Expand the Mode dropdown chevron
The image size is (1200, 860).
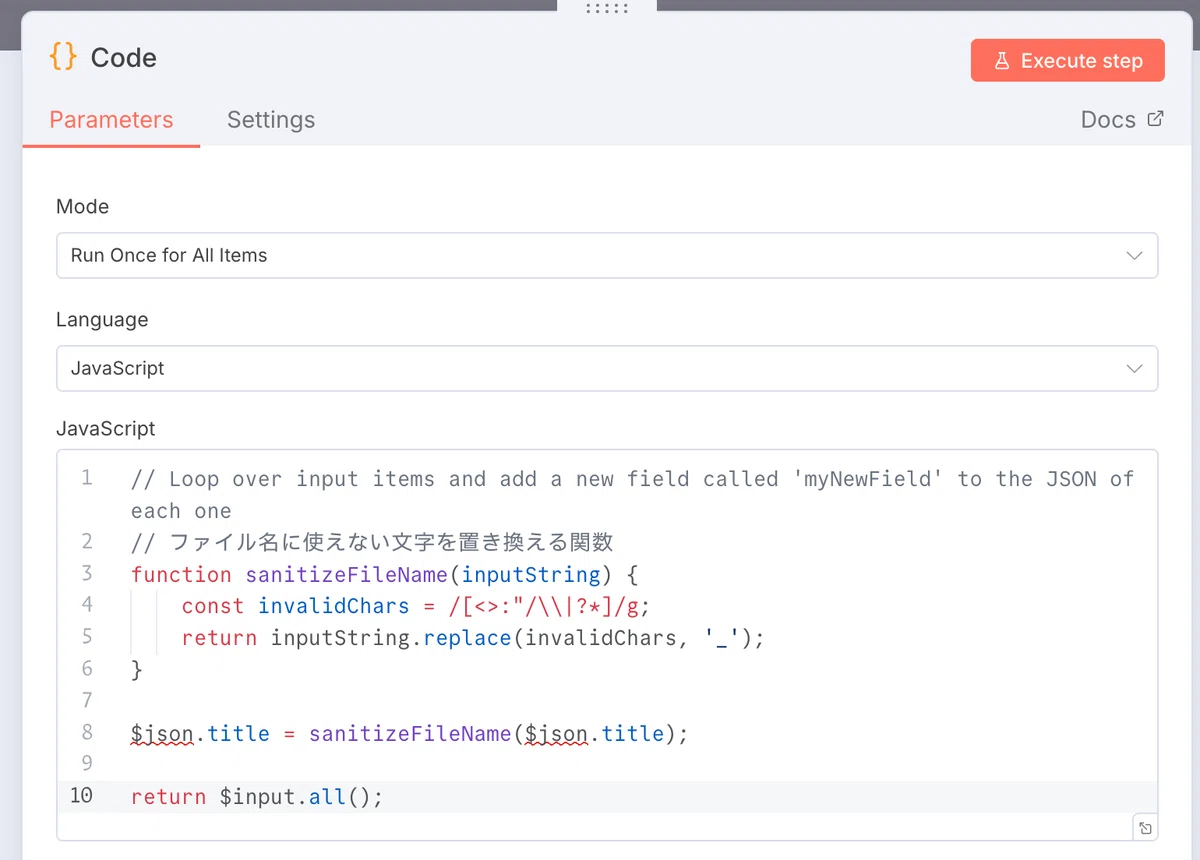pos(1134,255)
